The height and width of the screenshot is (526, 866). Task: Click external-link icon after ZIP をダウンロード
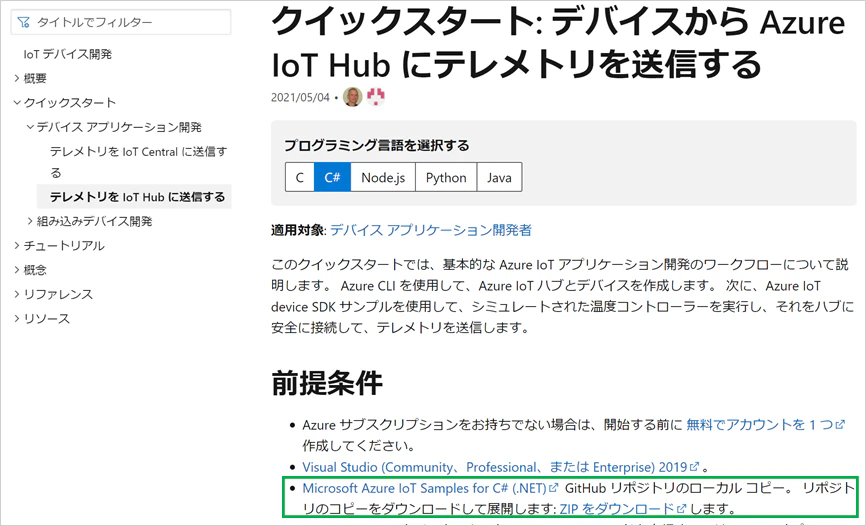pos(682,508)
